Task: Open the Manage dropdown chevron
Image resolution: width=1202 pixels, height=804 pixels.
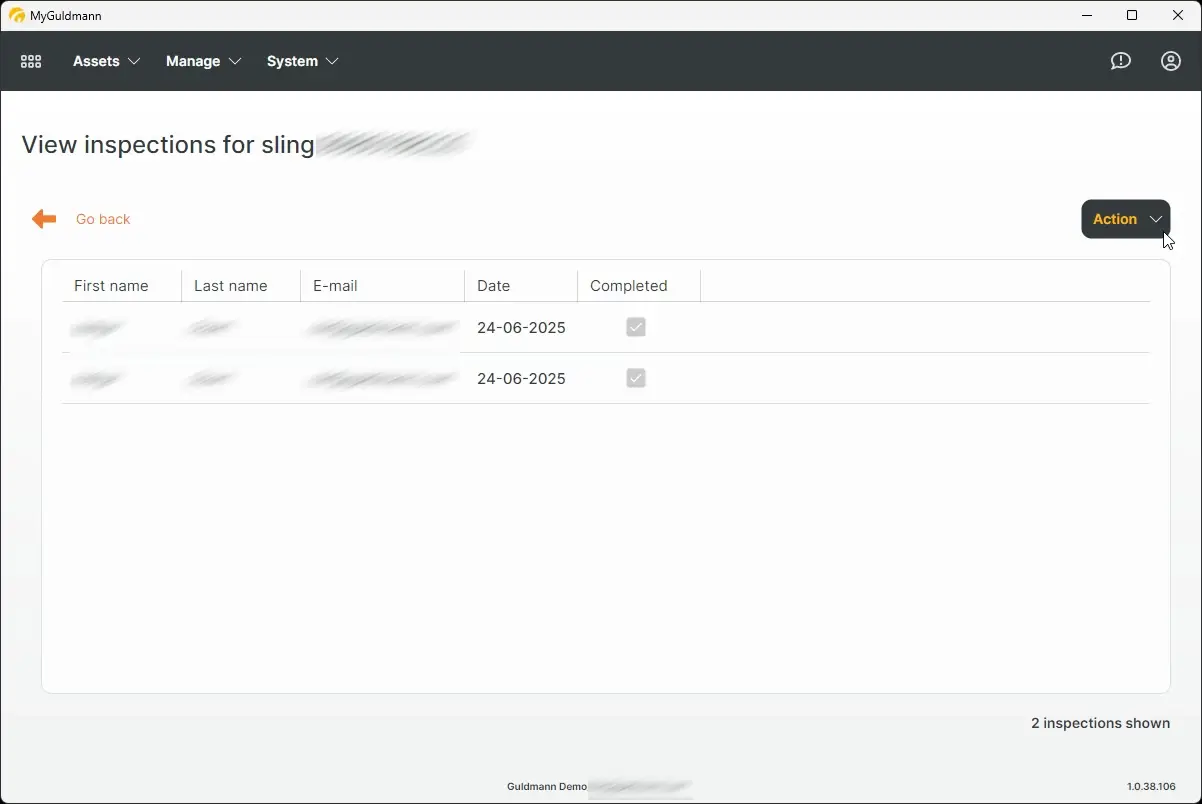Action: (x=236, y=61)
